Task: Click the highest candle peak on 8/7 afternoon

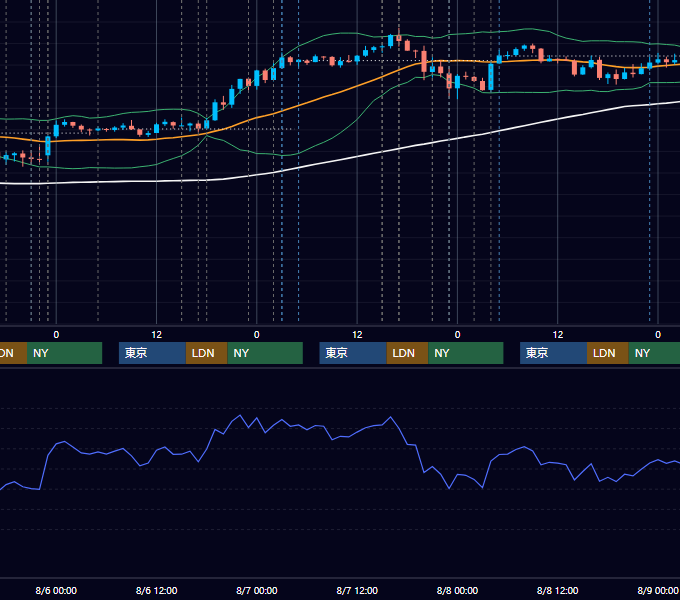Action: click(x=399, y=36)
